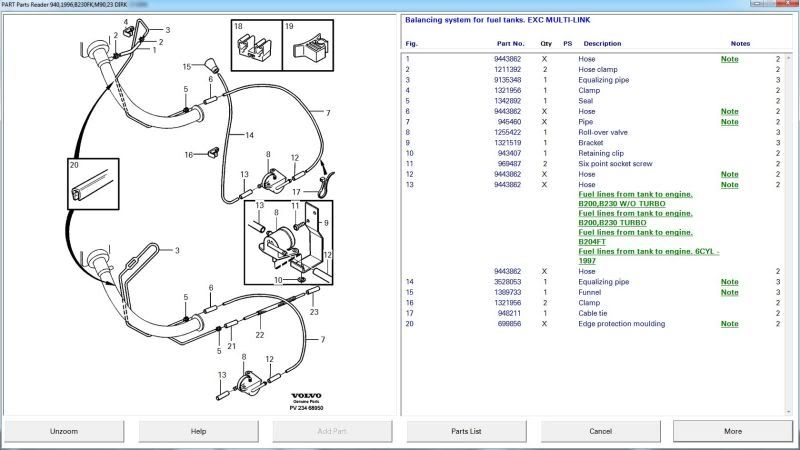Open the Note link for Pipe 945460
This screenshot has width=800, height=450.
point(730,122)
